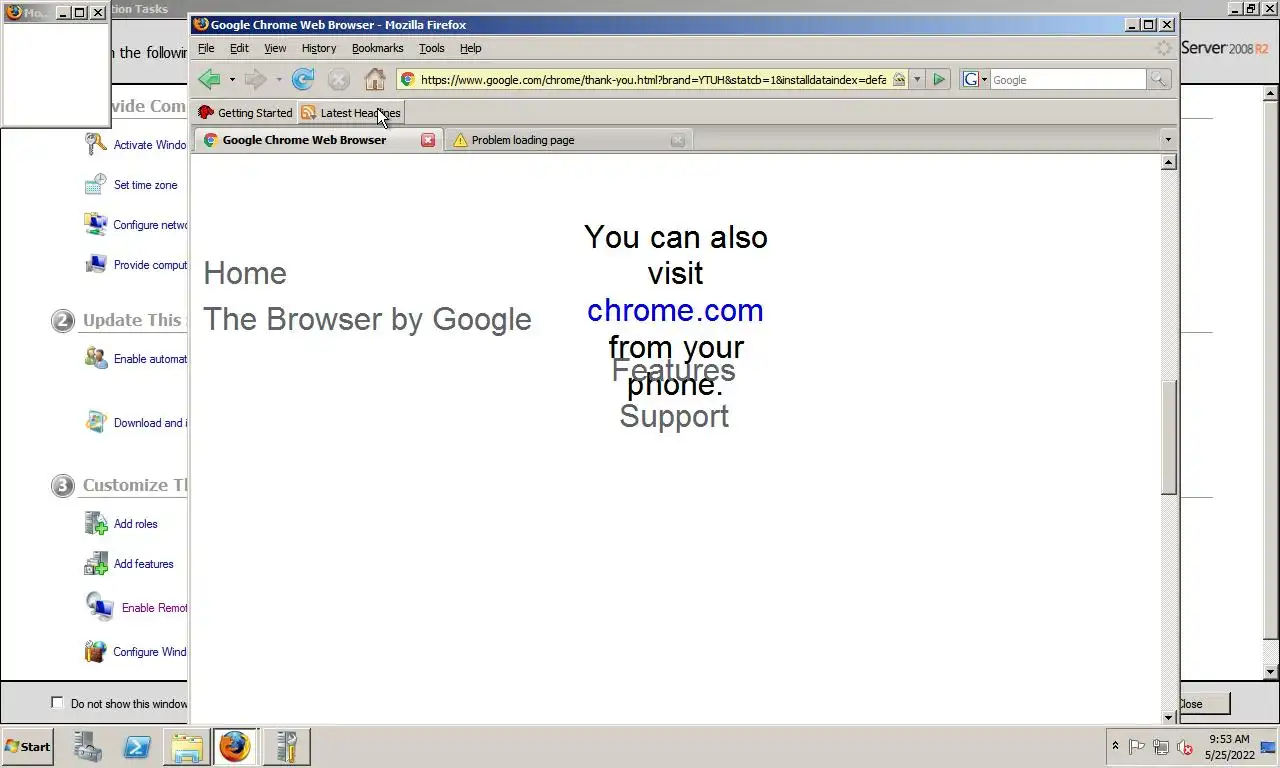Open the back history dropdown arrow
This screenshot has width=1280, height=768.
point(232,79)
